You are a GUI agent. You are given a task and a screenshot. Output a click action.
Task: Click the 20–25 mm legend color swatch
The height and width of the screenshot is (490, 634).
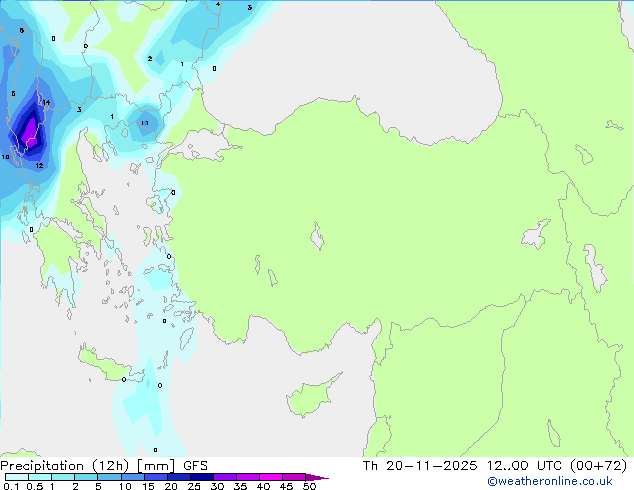coord(178,477)
